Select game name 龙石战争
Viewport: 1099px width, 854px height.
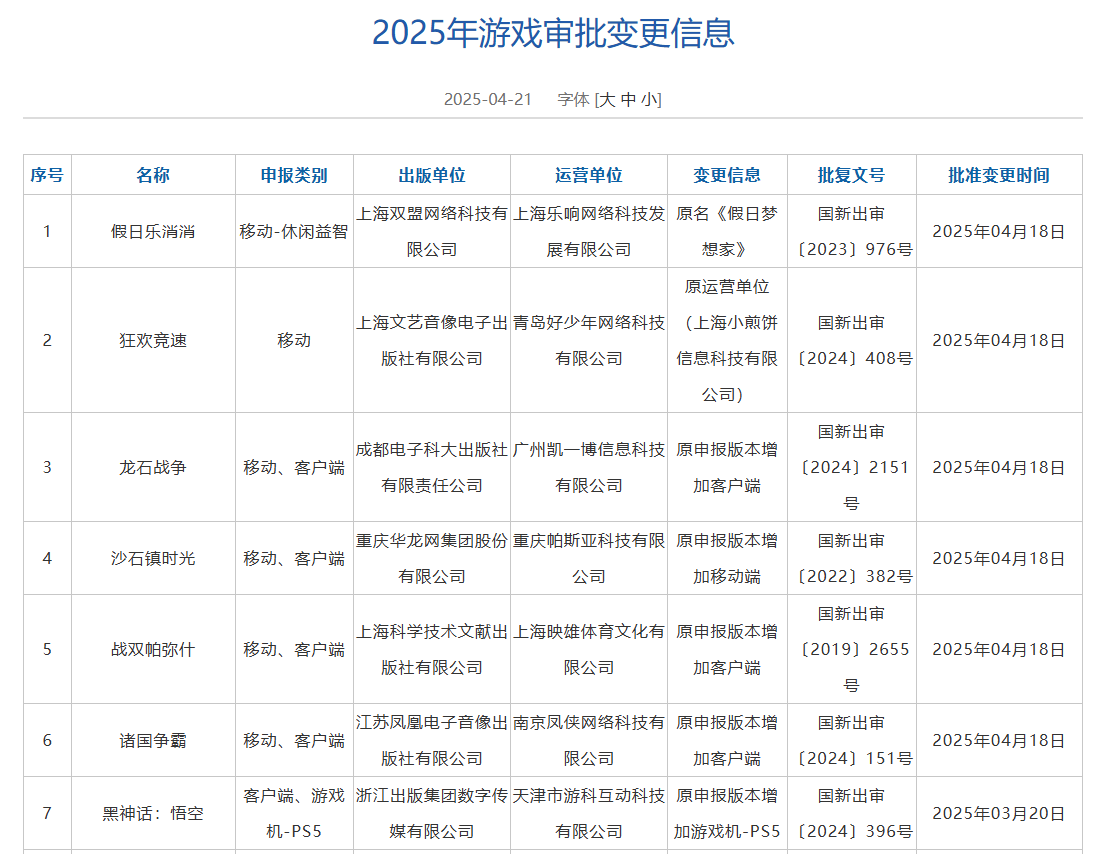click(153, 467)
